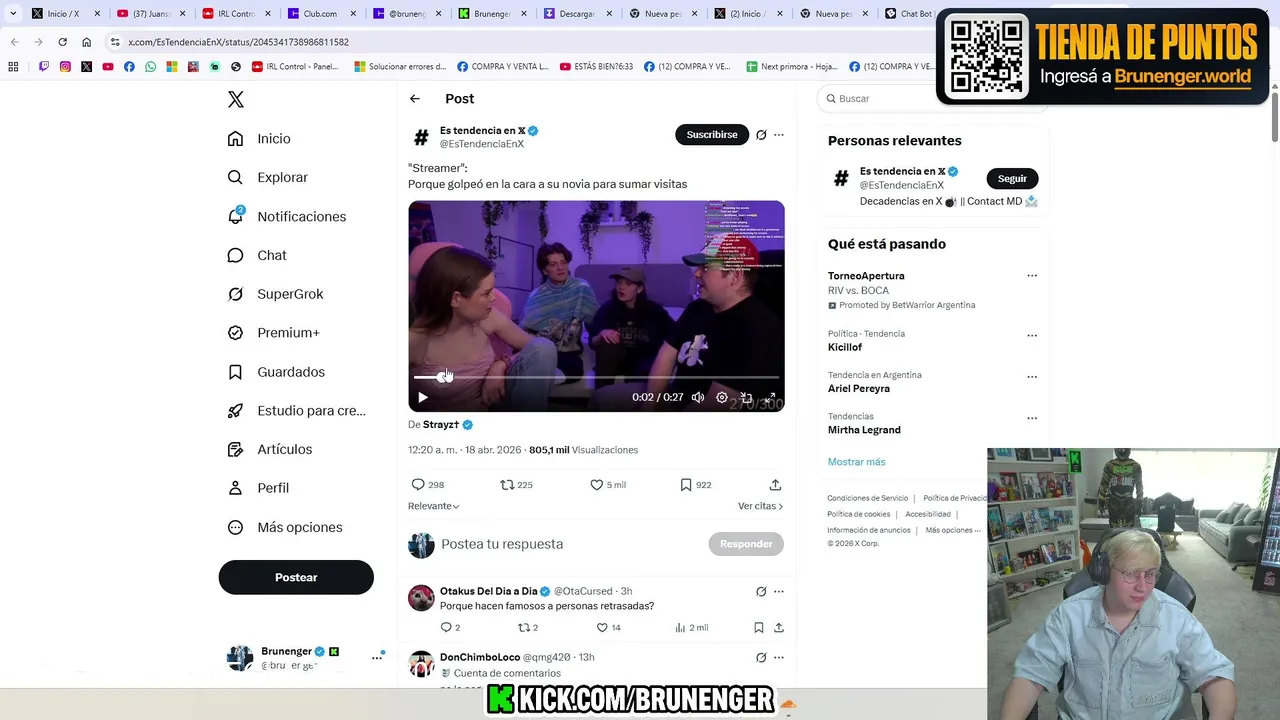Open Mirtha Legrand trend options dots
Image resolution: width=1280 pixels, height=720 pixels.
(x=1032, y=418)
